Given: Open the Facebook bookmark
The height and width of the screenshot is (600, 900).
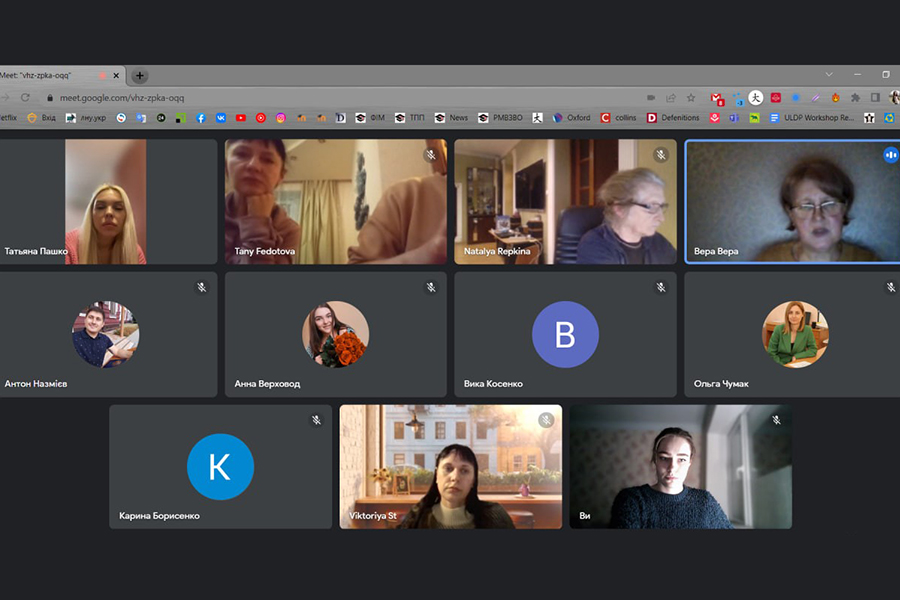Looking at the screenshot, I should (201, 118).
